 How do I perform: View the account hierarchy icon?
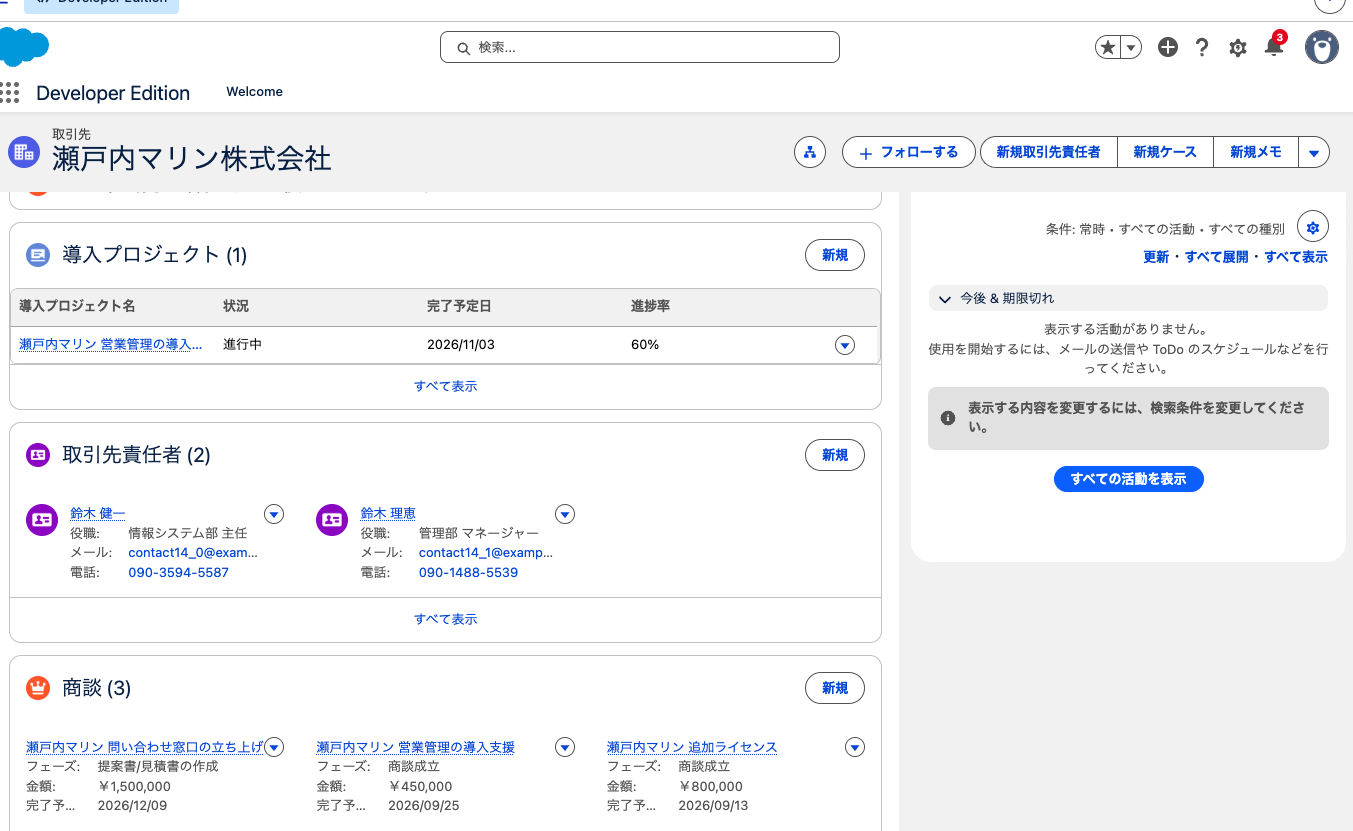pos(810,152)
